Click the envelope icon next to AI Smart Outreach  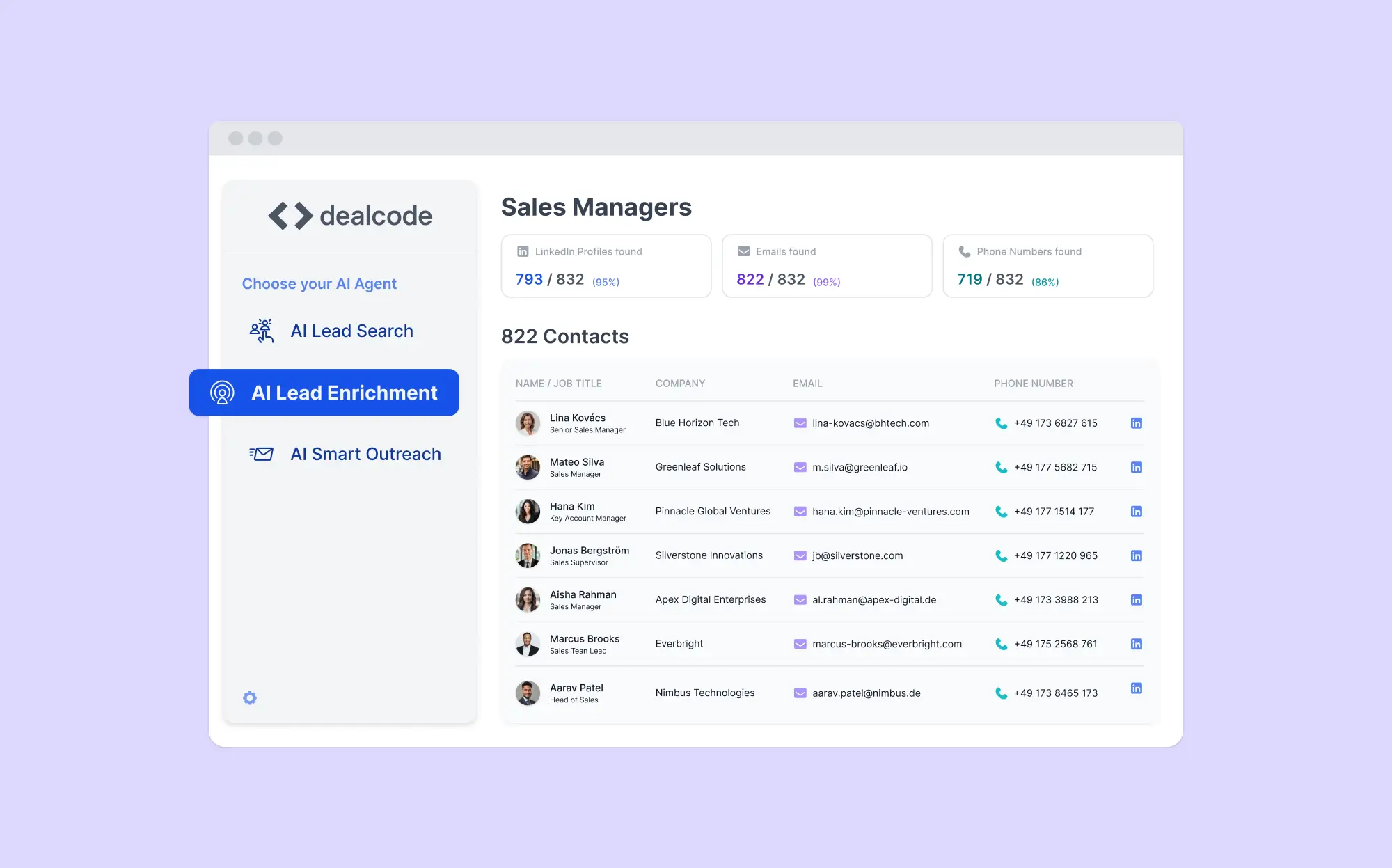(x=261, y=453)
